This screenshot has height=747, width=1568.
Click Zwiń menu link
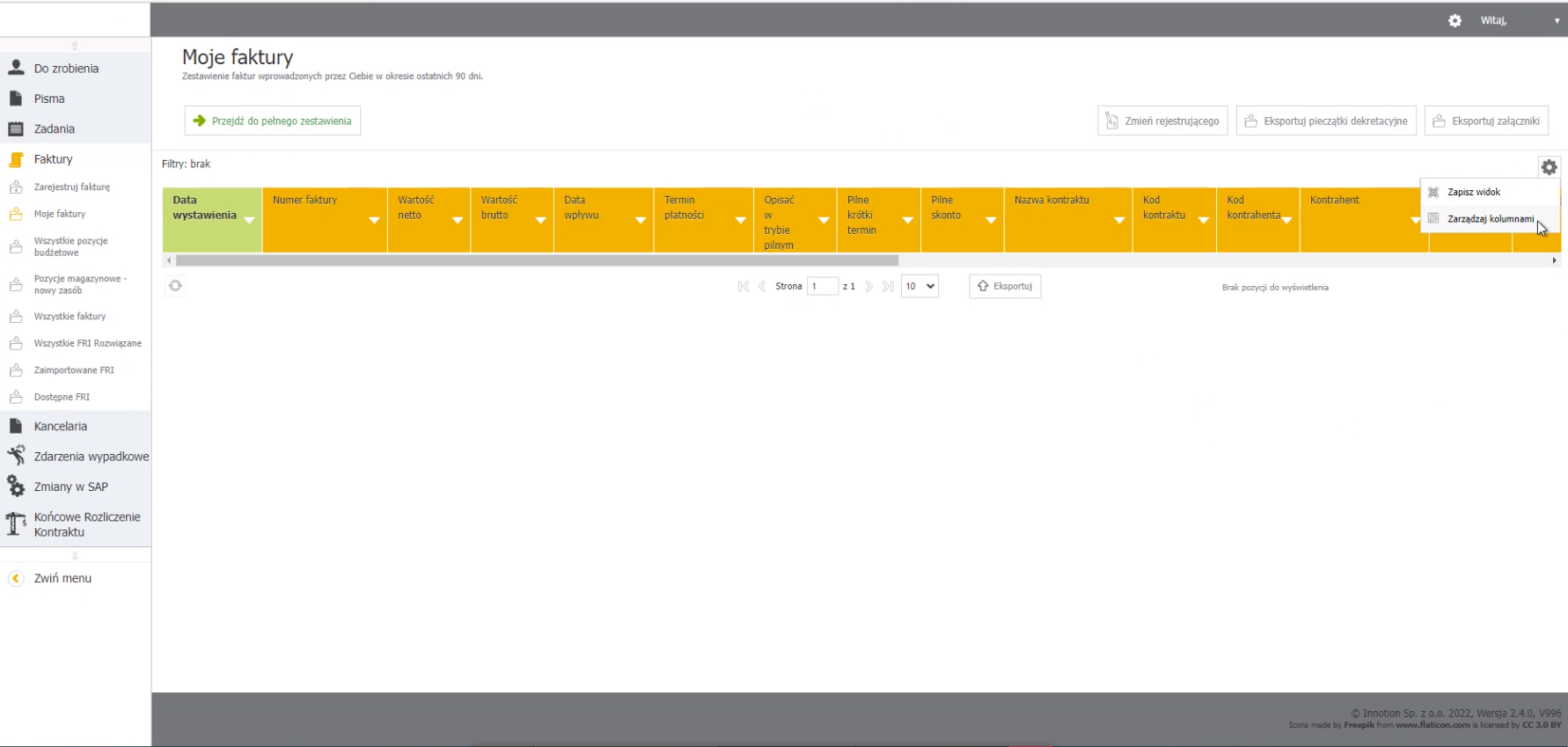62,578
